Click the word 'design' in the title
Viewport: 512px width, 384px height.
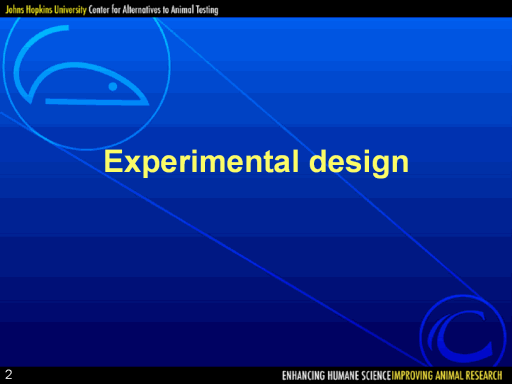click(359, 162)
